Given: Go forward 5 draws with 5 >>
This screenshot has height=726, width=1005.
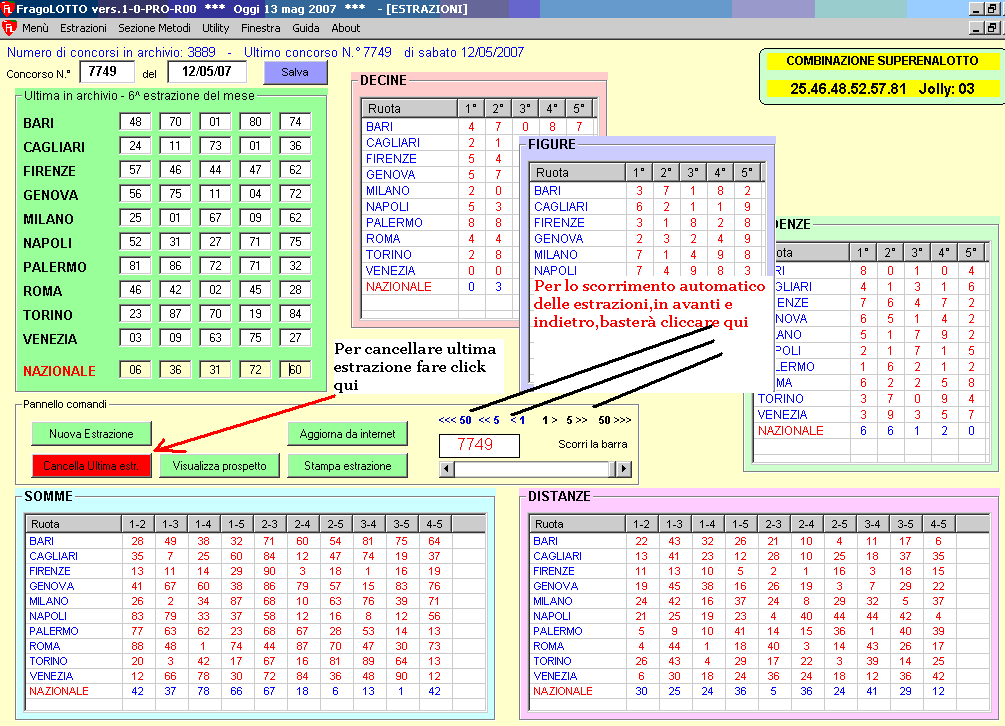Looking at the screenshot, I should point(576,421).
